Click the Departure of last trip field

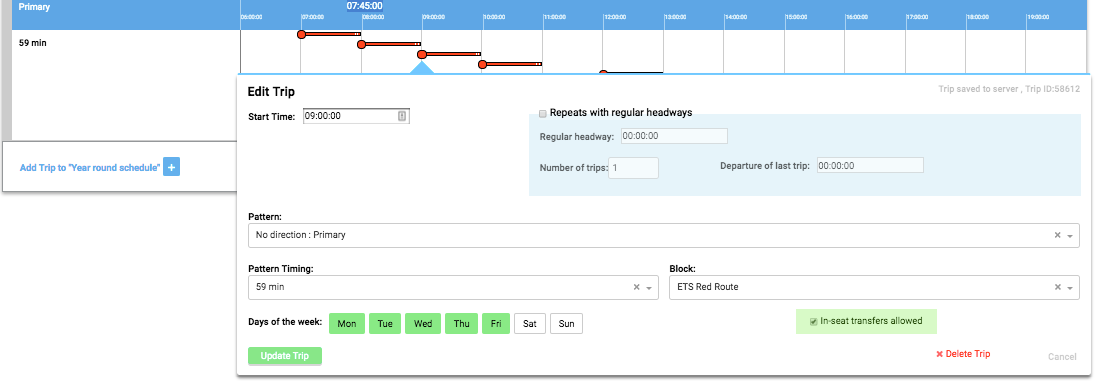tap(870, 165)
